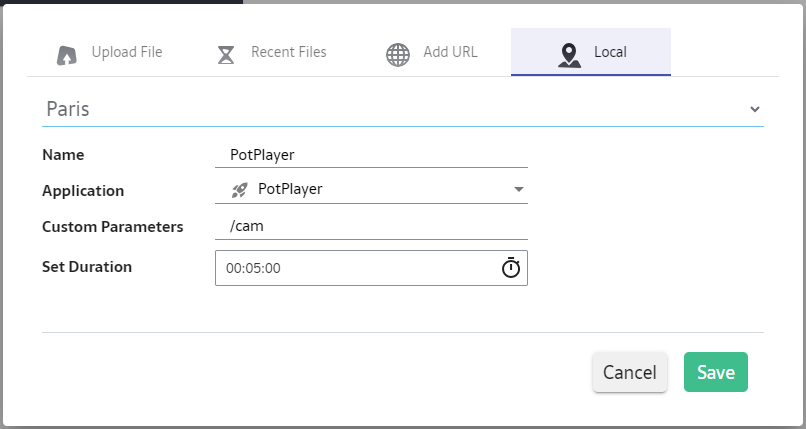Image resolution: width=806 pixels, height=429 pixels.
Task: Click the Upload File tab icon
Action: pos(67,54)
